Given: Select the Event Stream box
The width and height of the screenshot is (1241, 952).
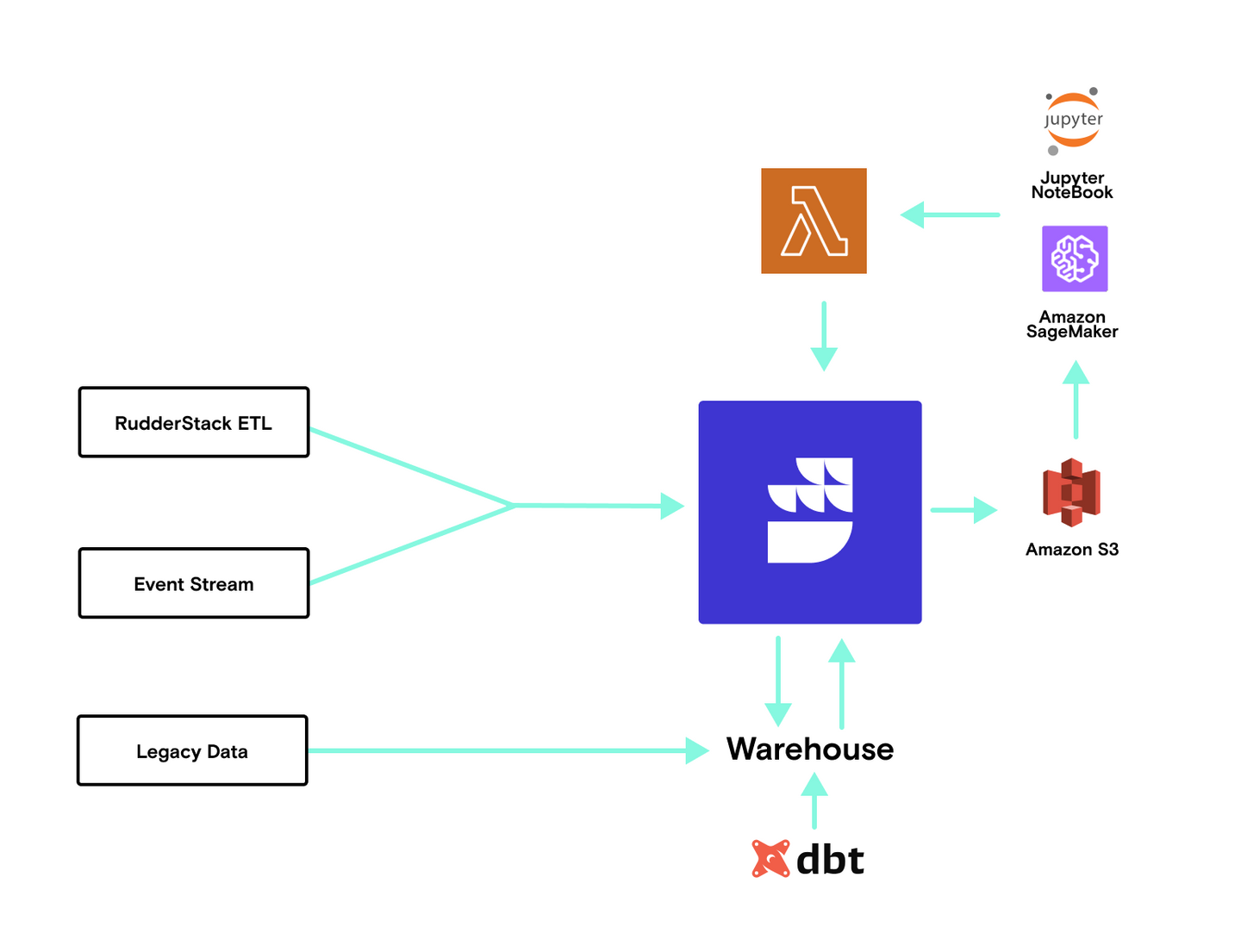Looking at the screenshot, I should click(193, 583).
